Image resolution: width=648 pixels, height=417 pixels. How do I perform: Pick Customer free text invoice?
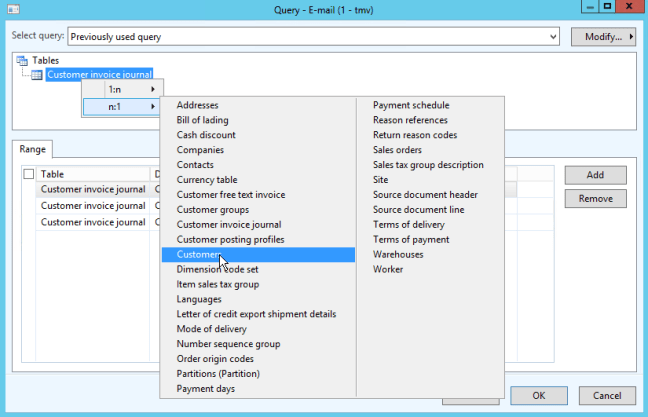pos(231,195)
